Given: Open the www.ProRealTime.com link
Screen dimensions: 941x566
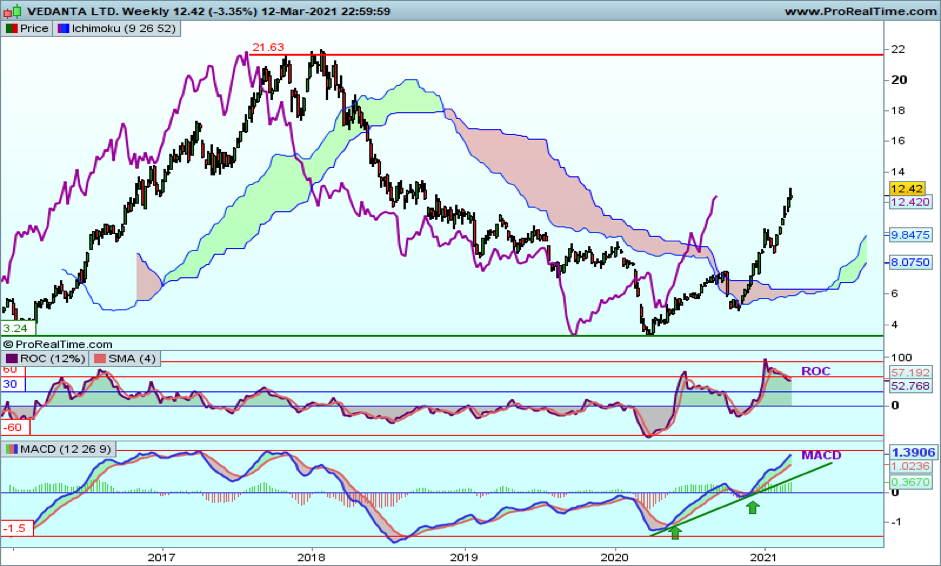Looking at the screenshot, I should click(861, 11).
